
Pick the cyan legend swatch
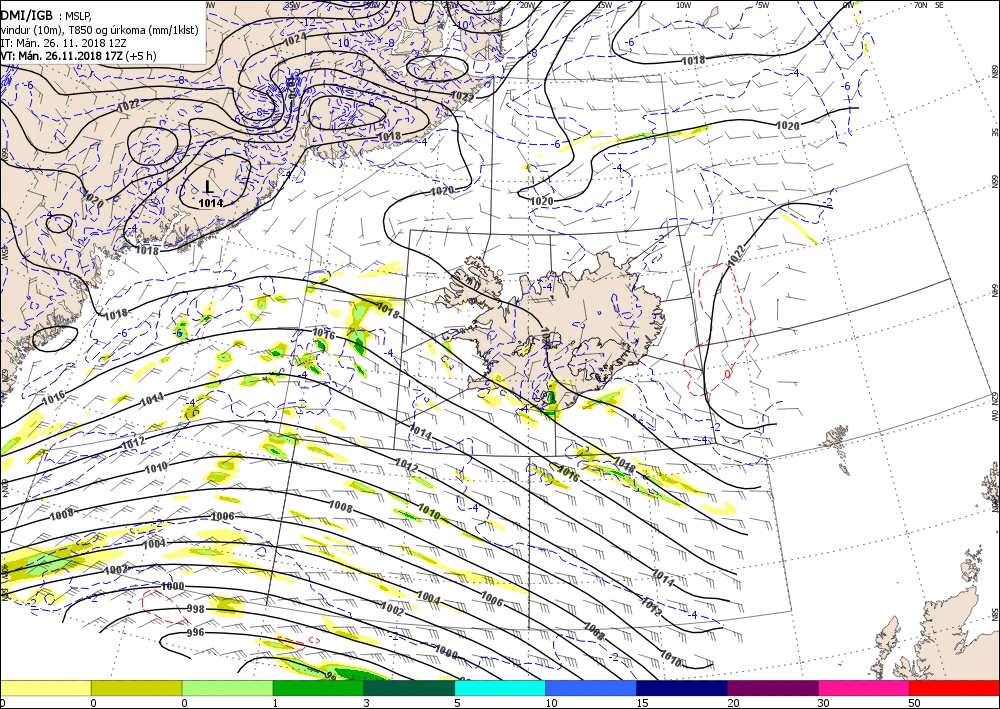(x=500, y=688)
